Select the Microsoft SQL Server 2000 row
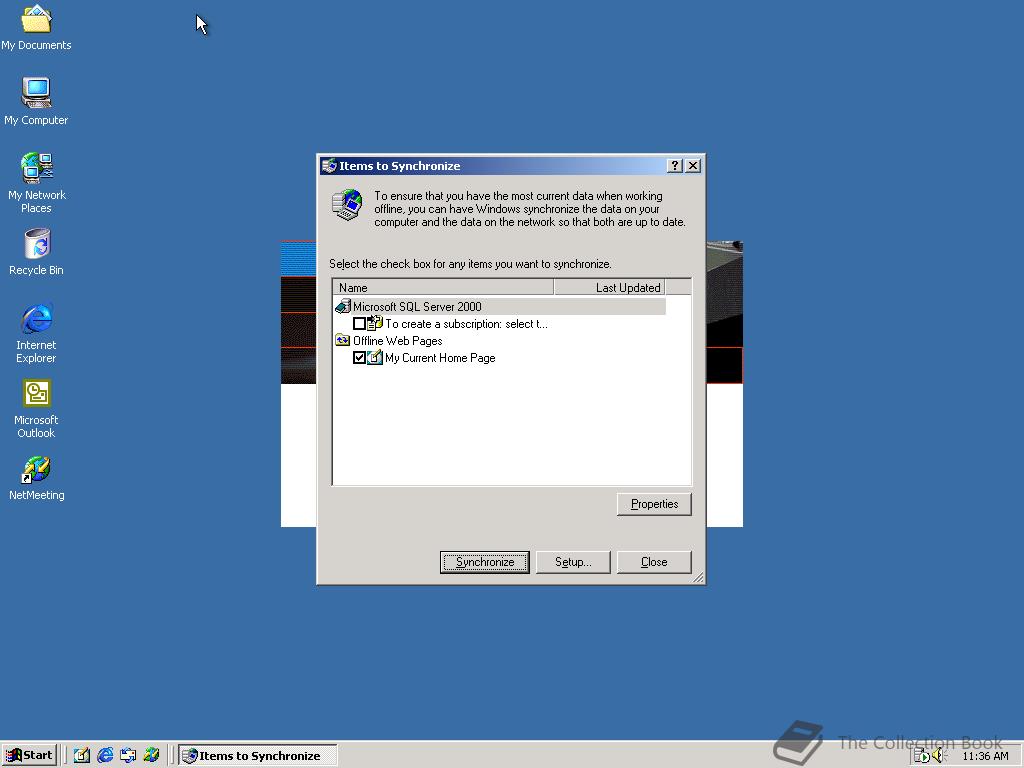Viewport: 1024px width, 768px height. [x=500, y=306]
